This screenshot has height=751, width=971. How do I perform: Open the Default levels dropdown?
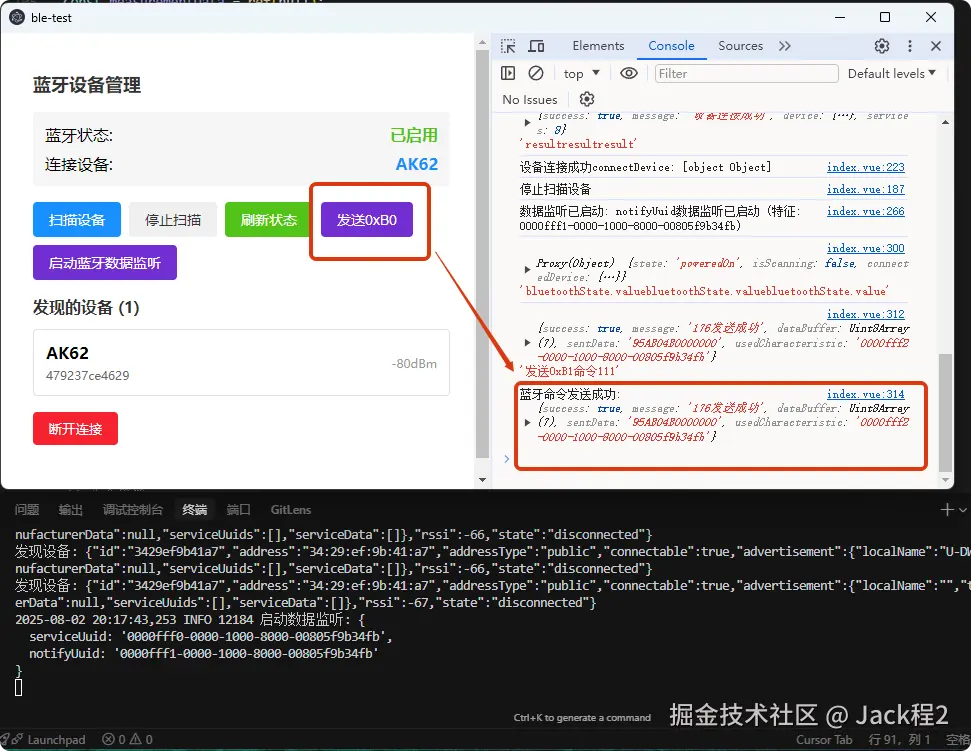coord(892,73)
